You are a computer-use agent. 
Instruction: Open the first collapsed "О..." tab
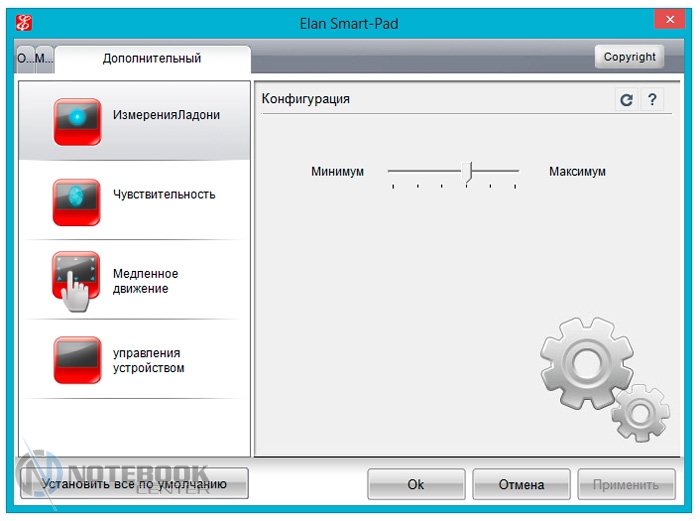(x=25, y=58)
